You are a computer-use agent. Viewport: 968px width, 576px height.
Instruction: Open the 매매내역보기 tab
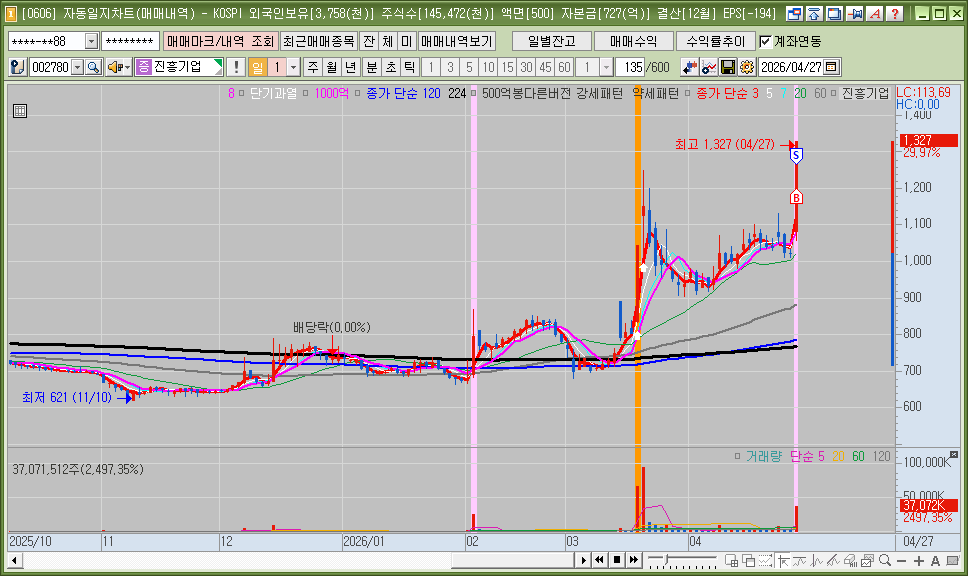coord(457,41)
